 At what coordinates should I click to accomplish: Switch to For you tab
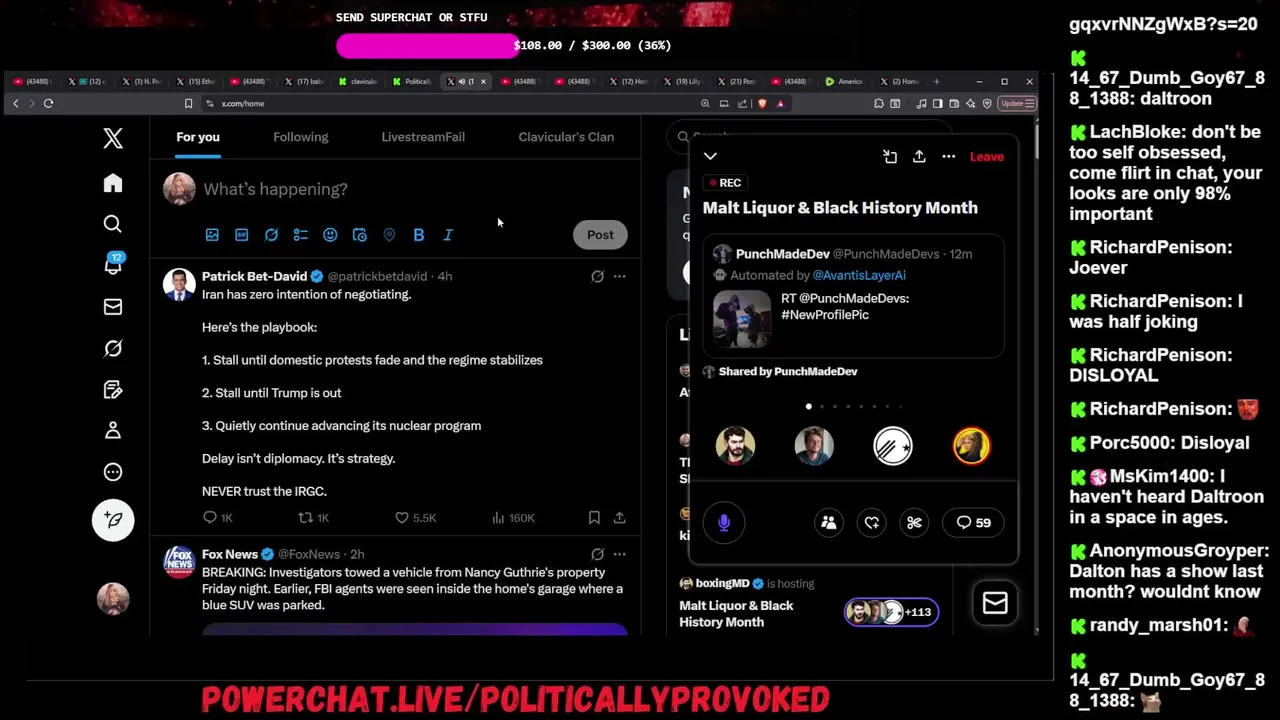pyautogui.click(x=198, y=137)
